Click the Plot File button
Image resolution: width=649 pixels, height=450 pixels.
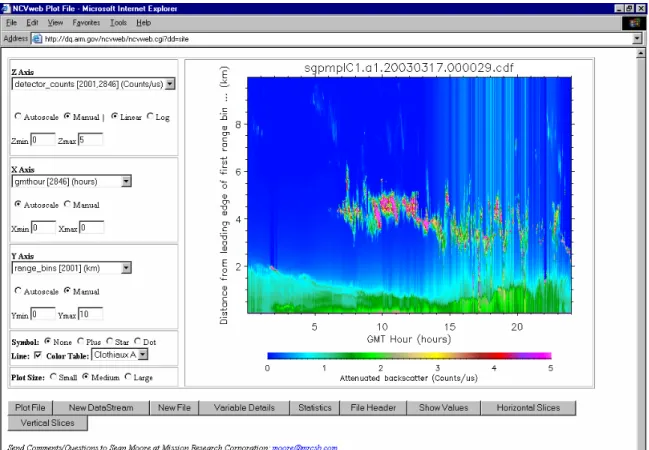tap(30, 408)
